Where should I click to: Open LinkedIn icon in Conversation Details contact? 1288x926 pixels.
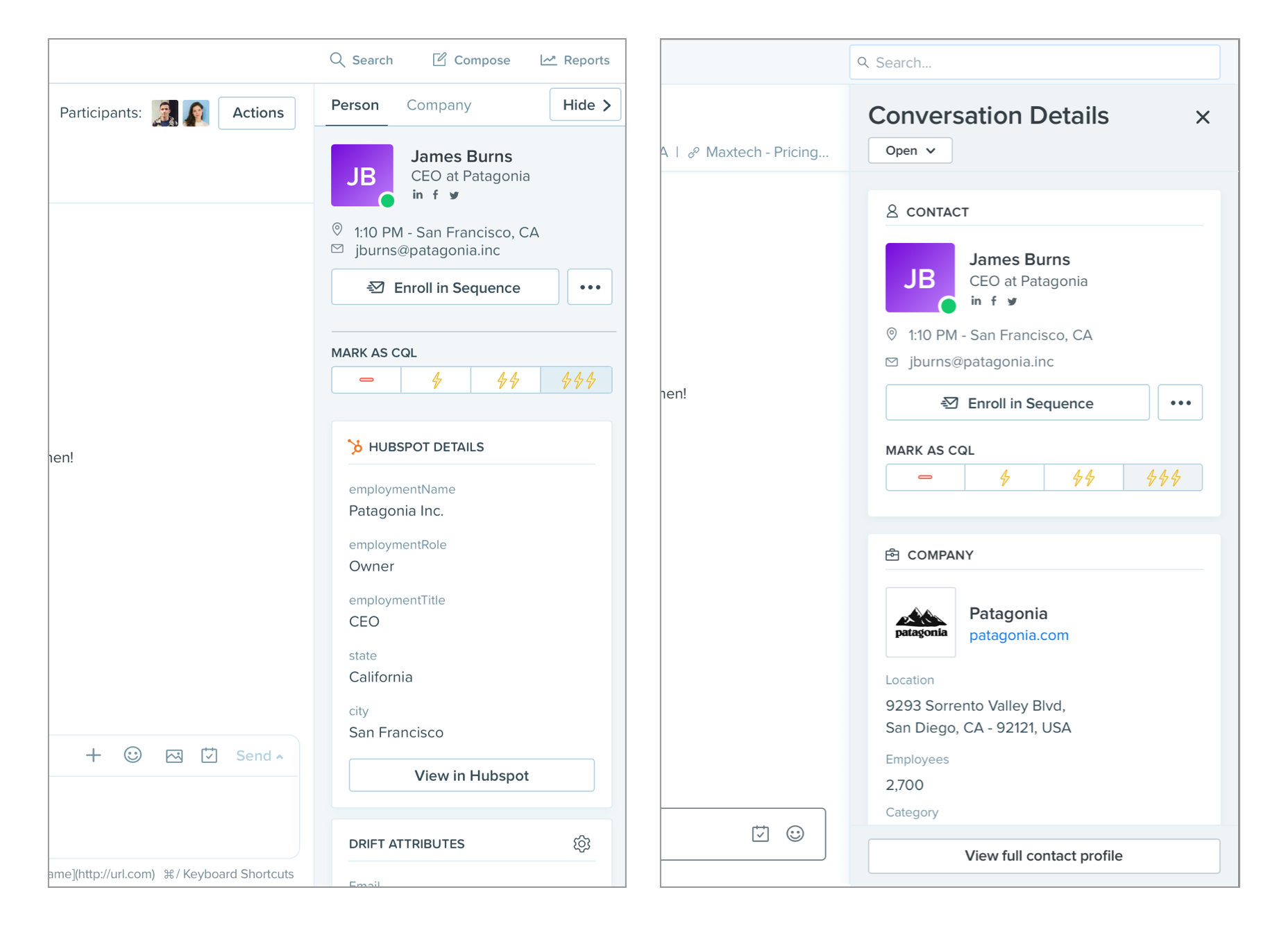tap(976, 301)
